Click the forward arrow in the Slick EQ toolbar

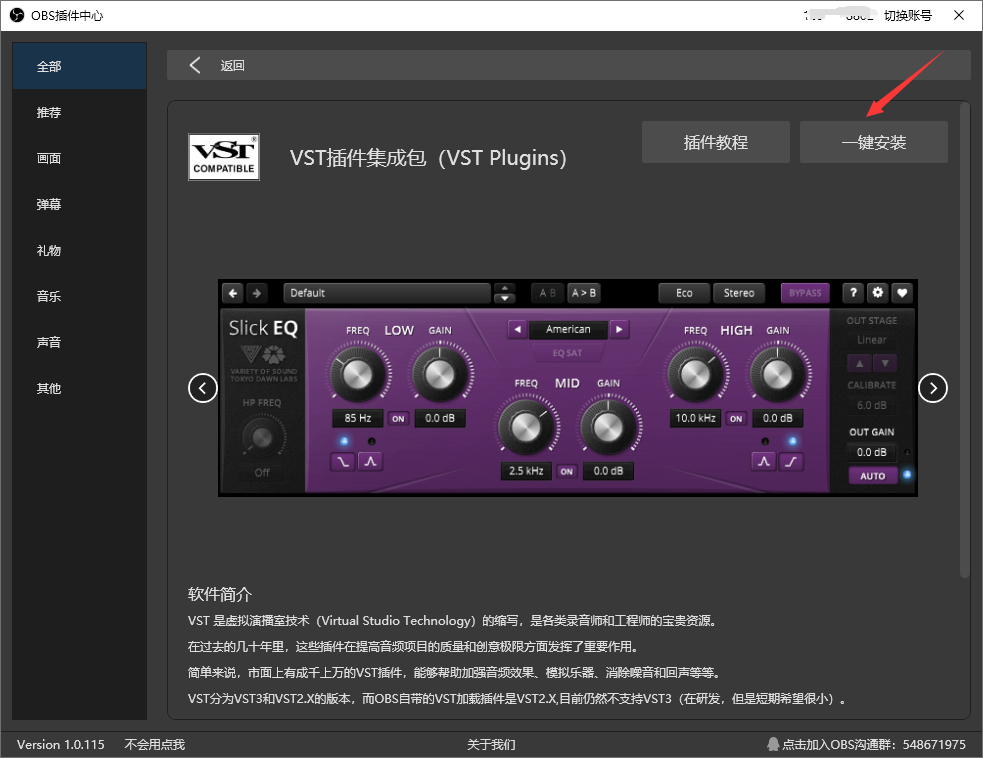point(256,293)
